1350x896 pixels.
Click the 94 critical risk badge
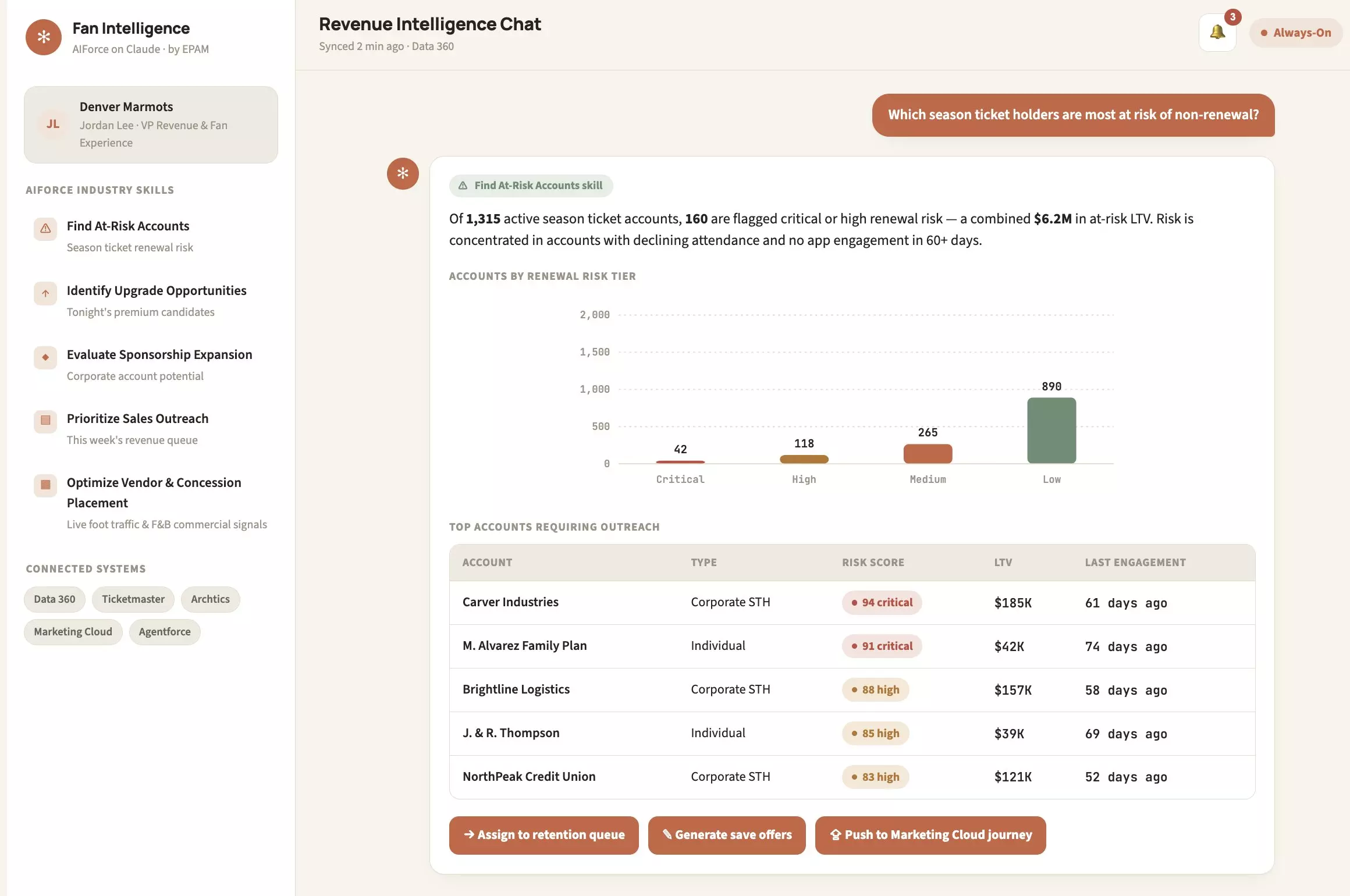pyautogui.click(x=882, y=603)
